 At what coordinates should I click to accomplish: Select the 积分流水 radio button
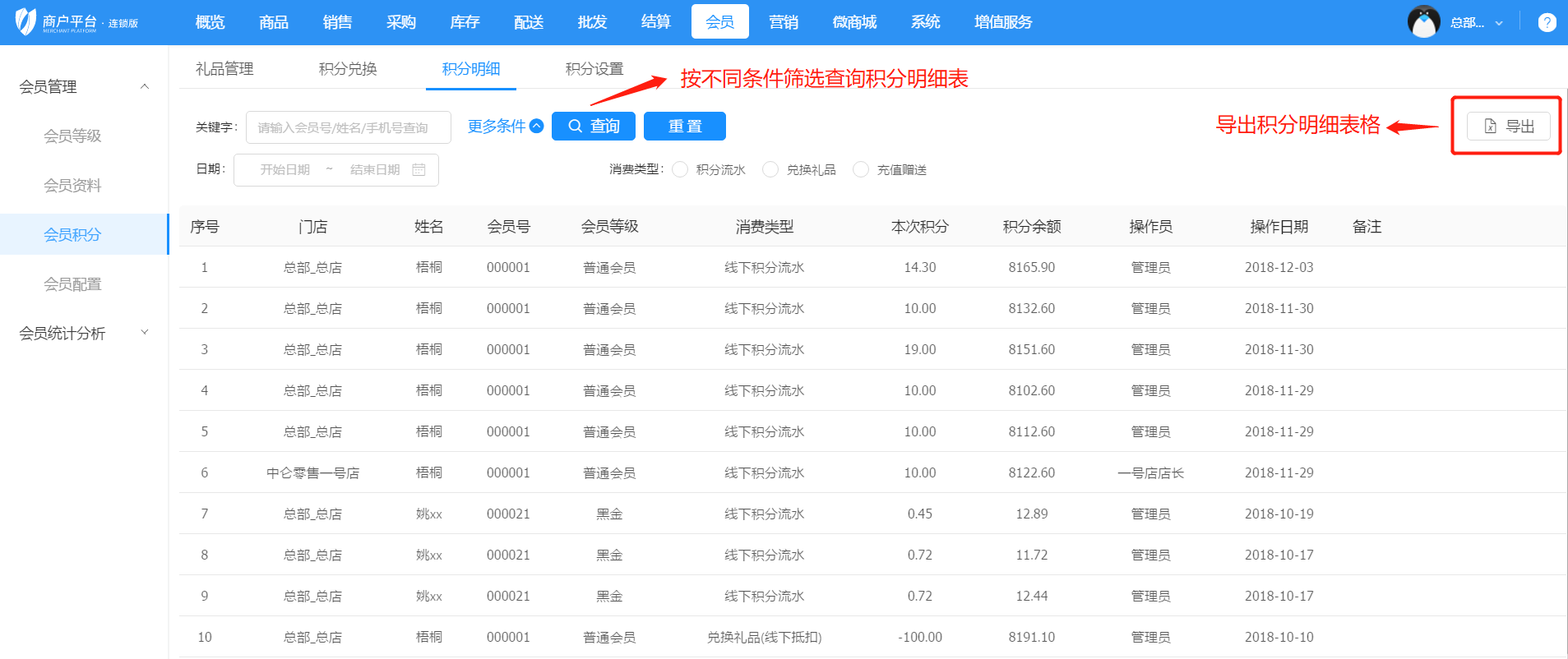click(680, 169)
